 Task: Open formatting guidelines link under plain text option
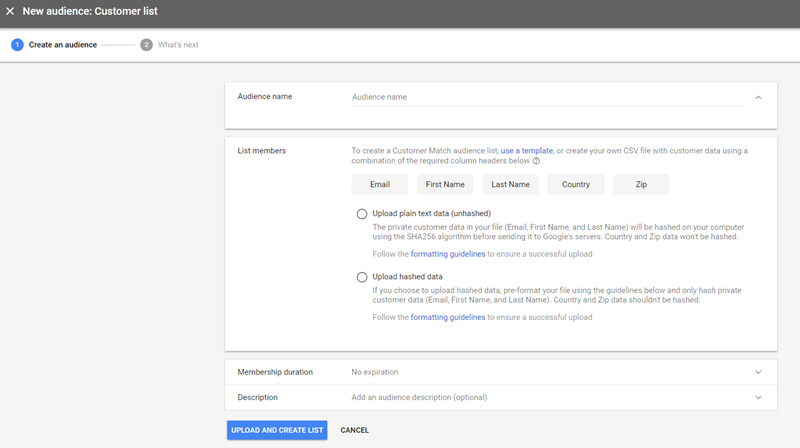click(448, 254)
